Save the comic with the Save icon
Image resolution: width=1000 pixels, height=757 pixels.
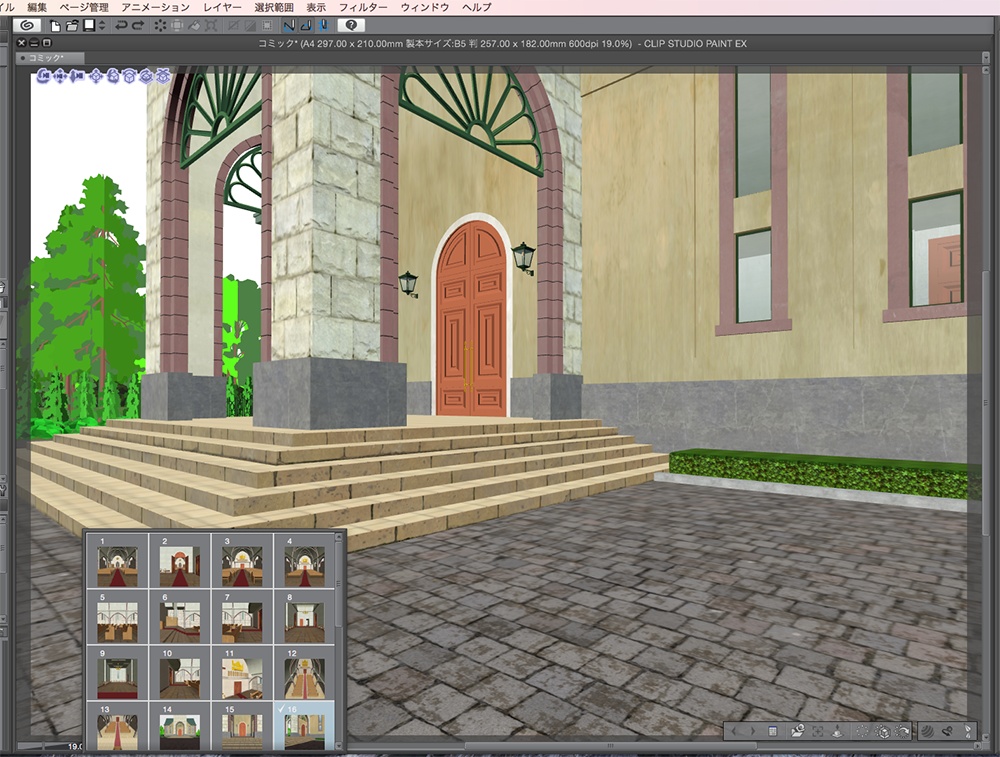coord(89,26)
